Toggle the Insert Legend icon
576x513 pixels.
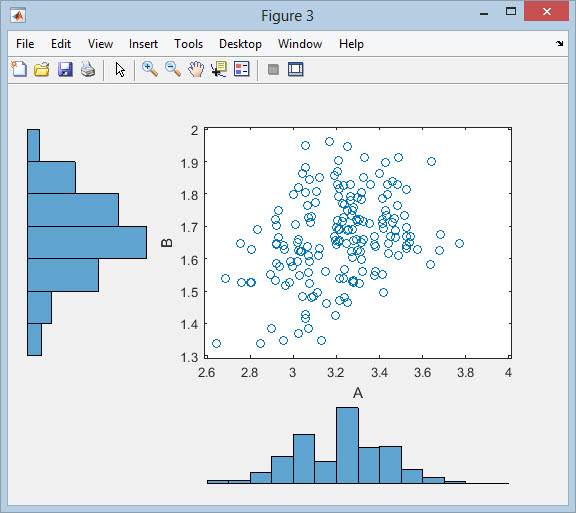point(242,69)
